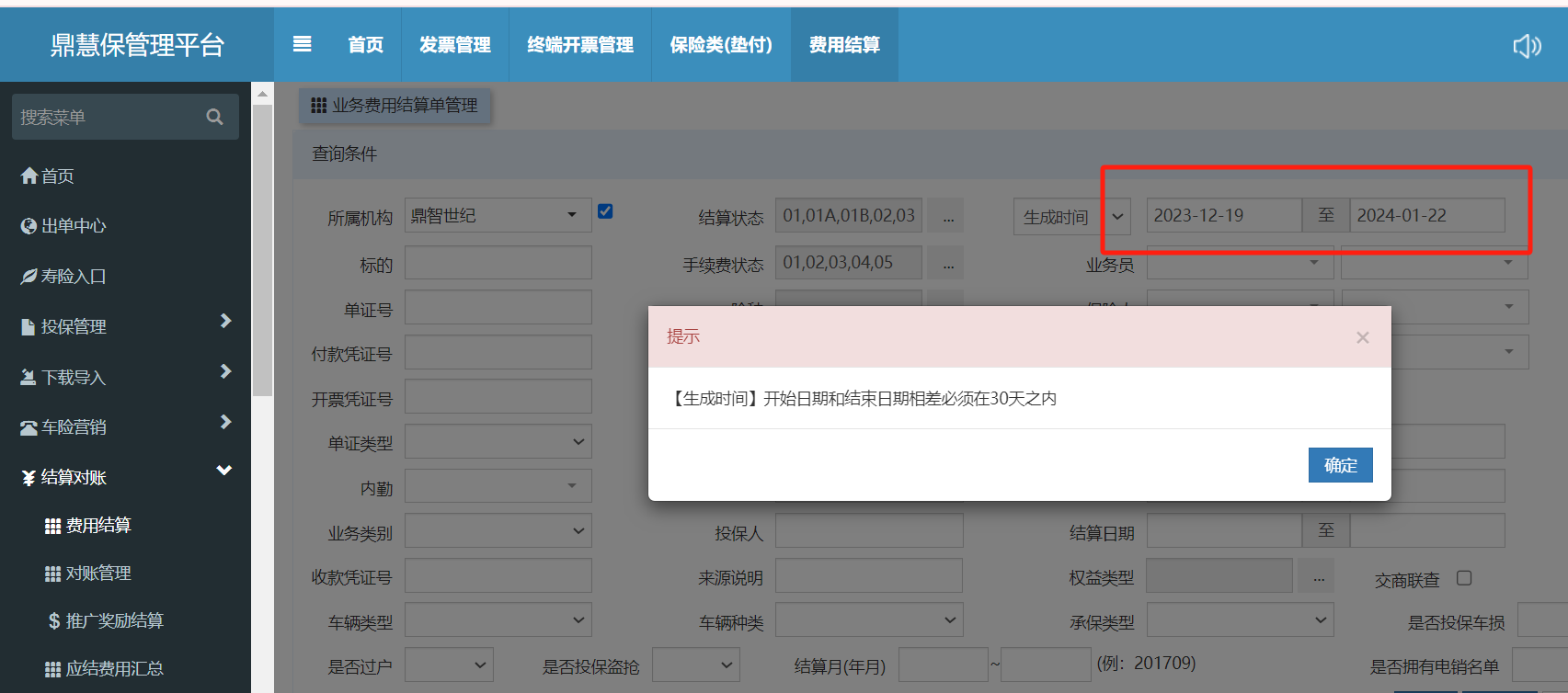Click the file icon beside 投保管理
Viewport: 1568px width, 693px height.
pyautogui.click(x=29, y=326)
